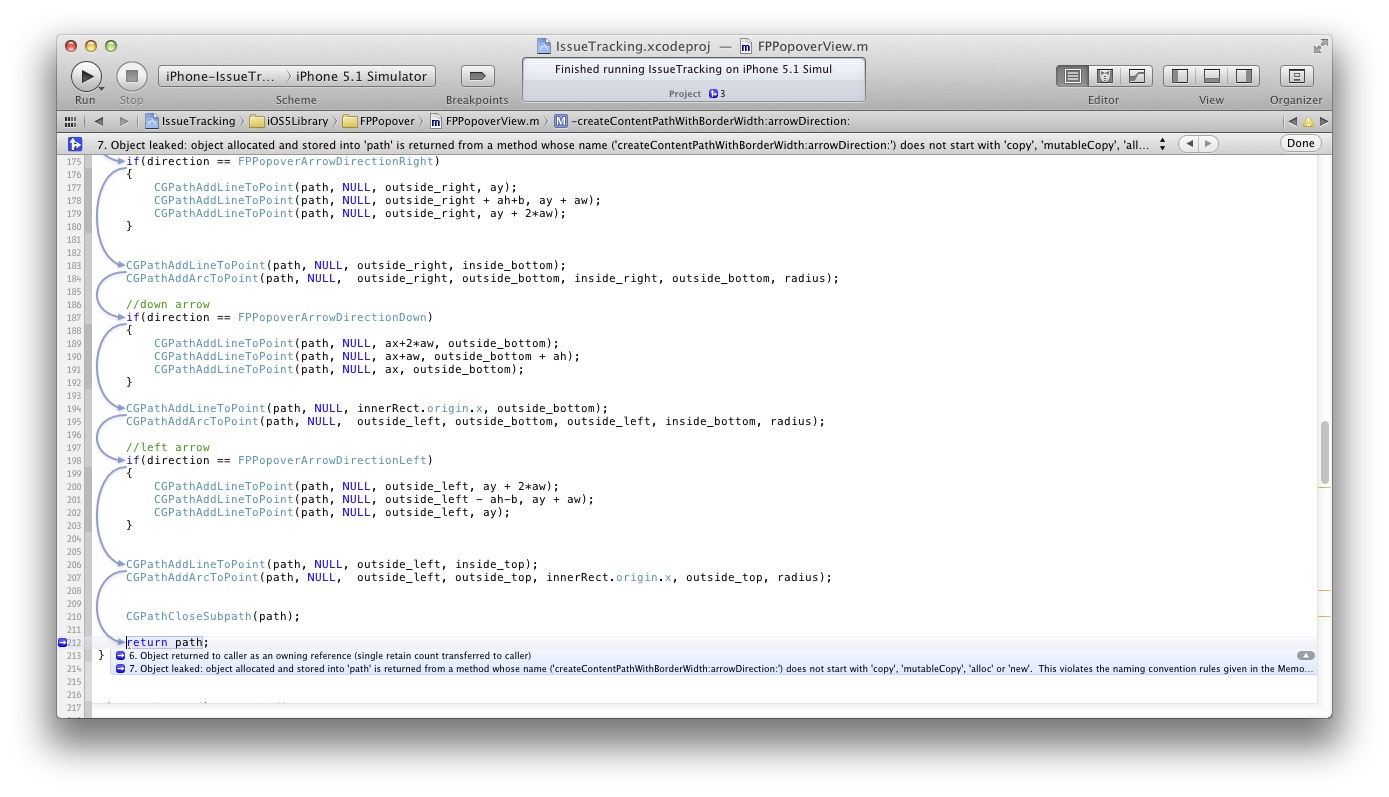Switch to the Standard editor

pos(1072,76)
